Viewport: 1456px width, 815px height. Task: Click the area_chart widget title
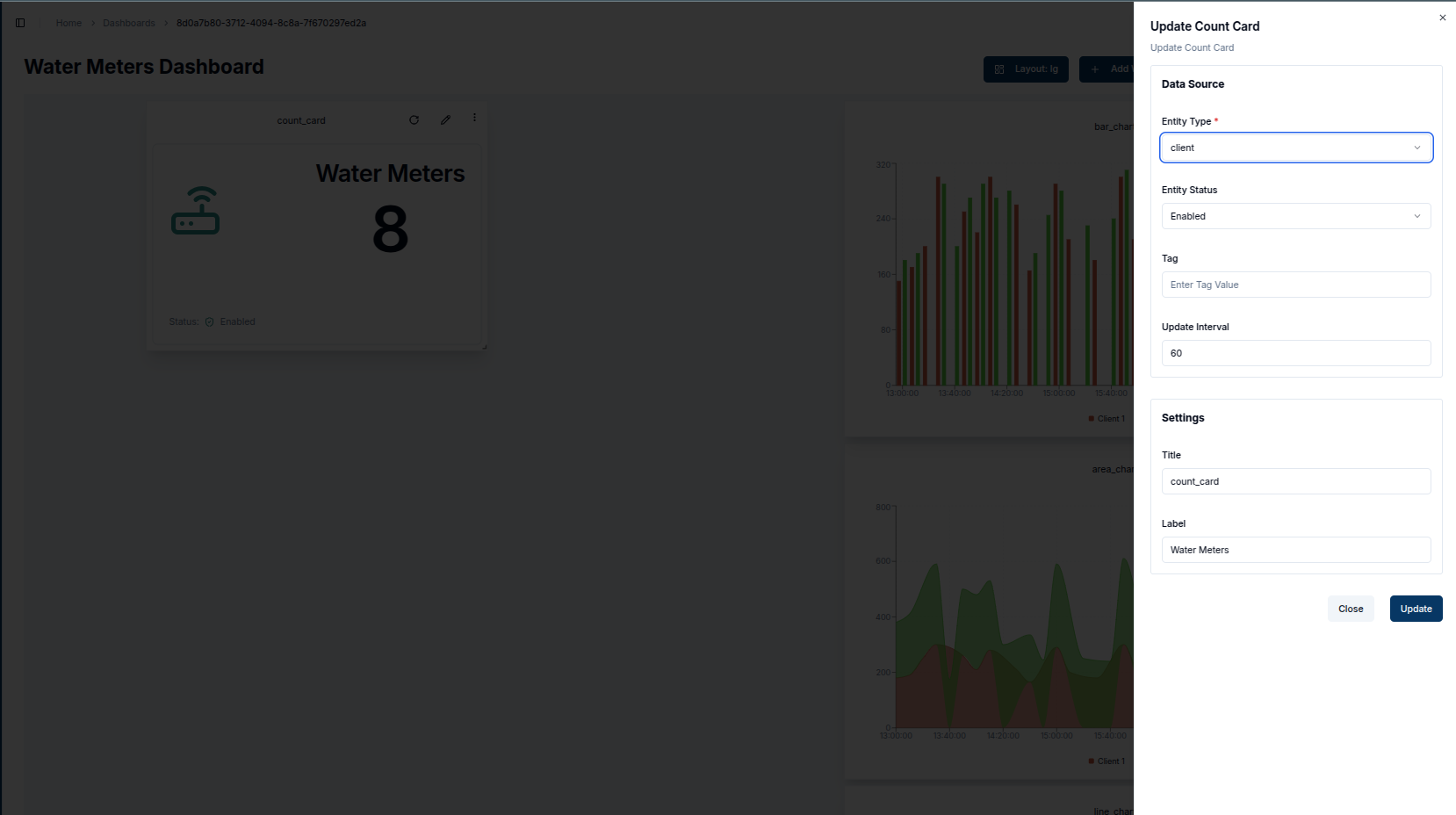pos(1113,469)
